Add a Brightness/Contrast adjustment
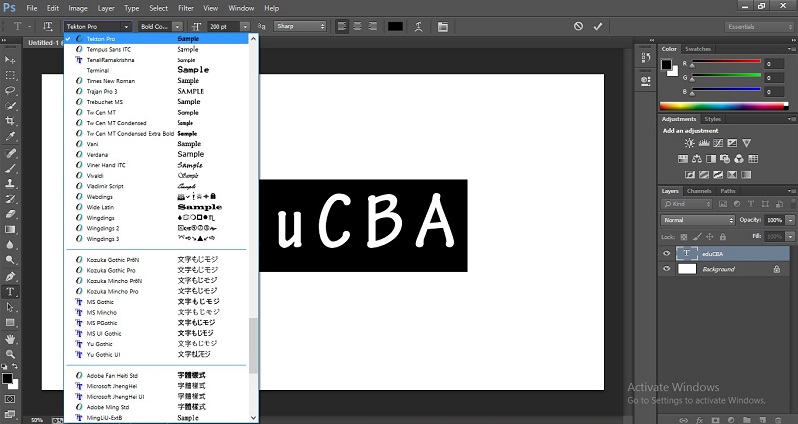Image resolution: width=798 pixels, height=424 pixels. (x=689, y=143)
